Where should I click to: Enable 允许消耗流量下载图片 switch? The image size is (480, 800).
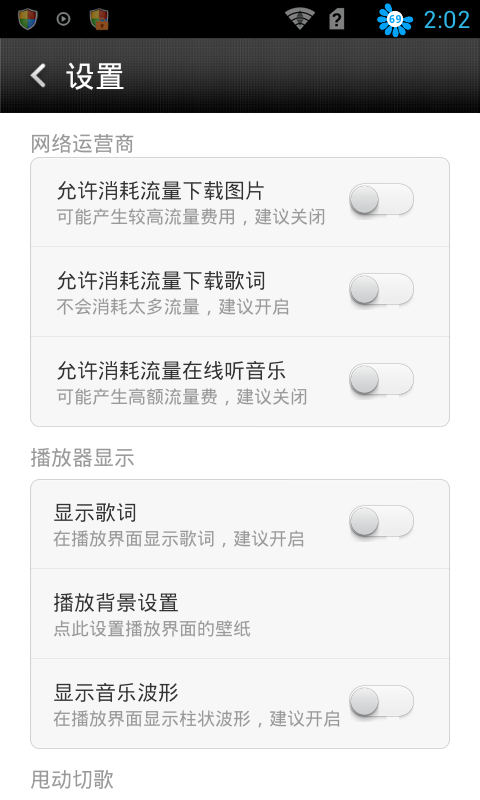tap(381, 199)
